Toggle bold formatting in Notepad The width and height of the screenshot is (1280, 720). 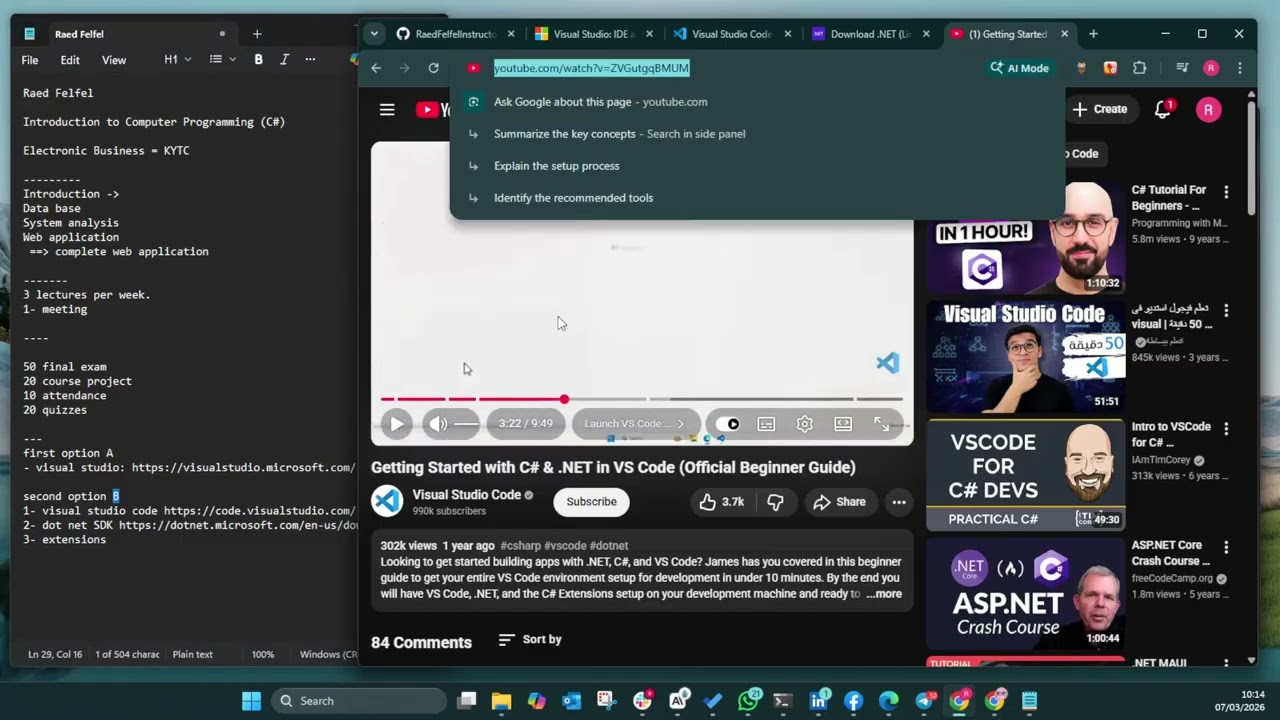[x=258, y=60]
